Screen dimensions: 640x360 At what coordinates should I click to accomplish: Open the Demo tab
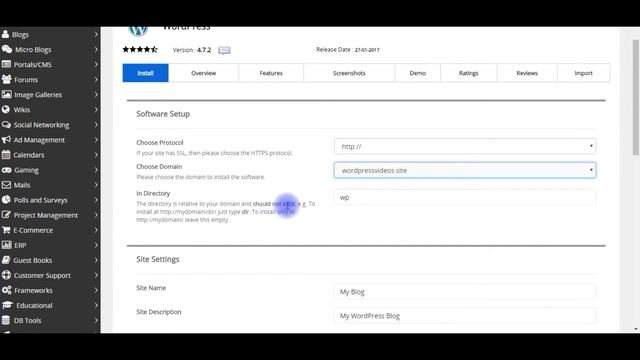click(418, 73)
